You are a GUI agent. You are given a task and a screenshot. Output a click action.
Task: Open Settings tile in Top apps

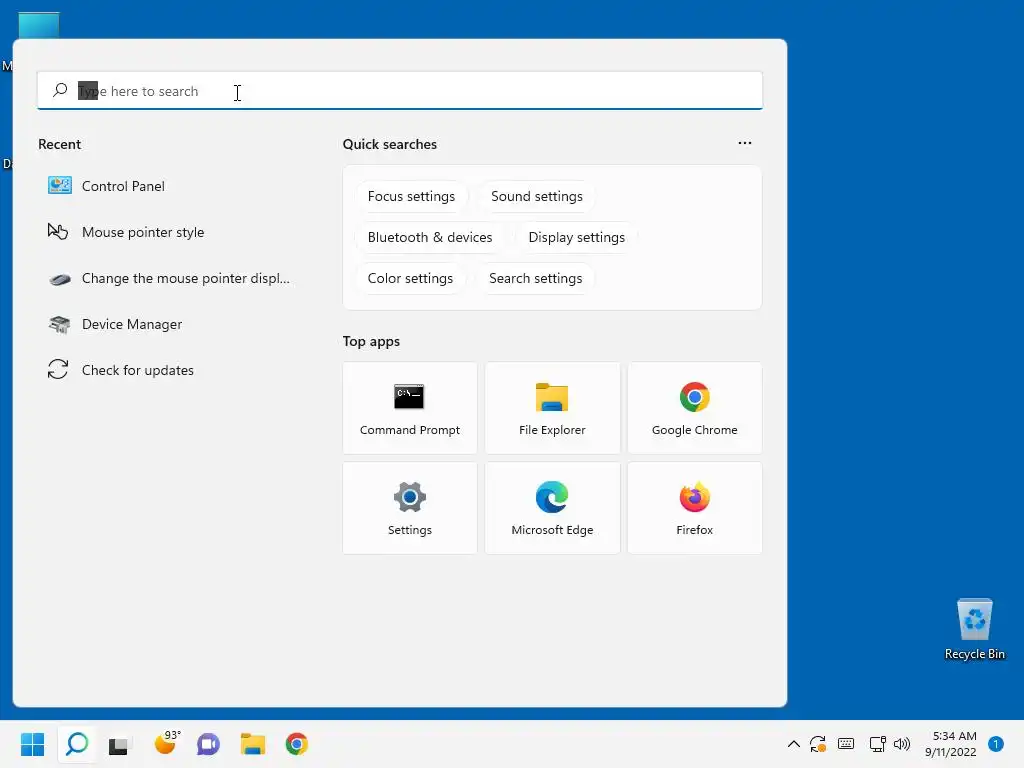pos(409,508)
